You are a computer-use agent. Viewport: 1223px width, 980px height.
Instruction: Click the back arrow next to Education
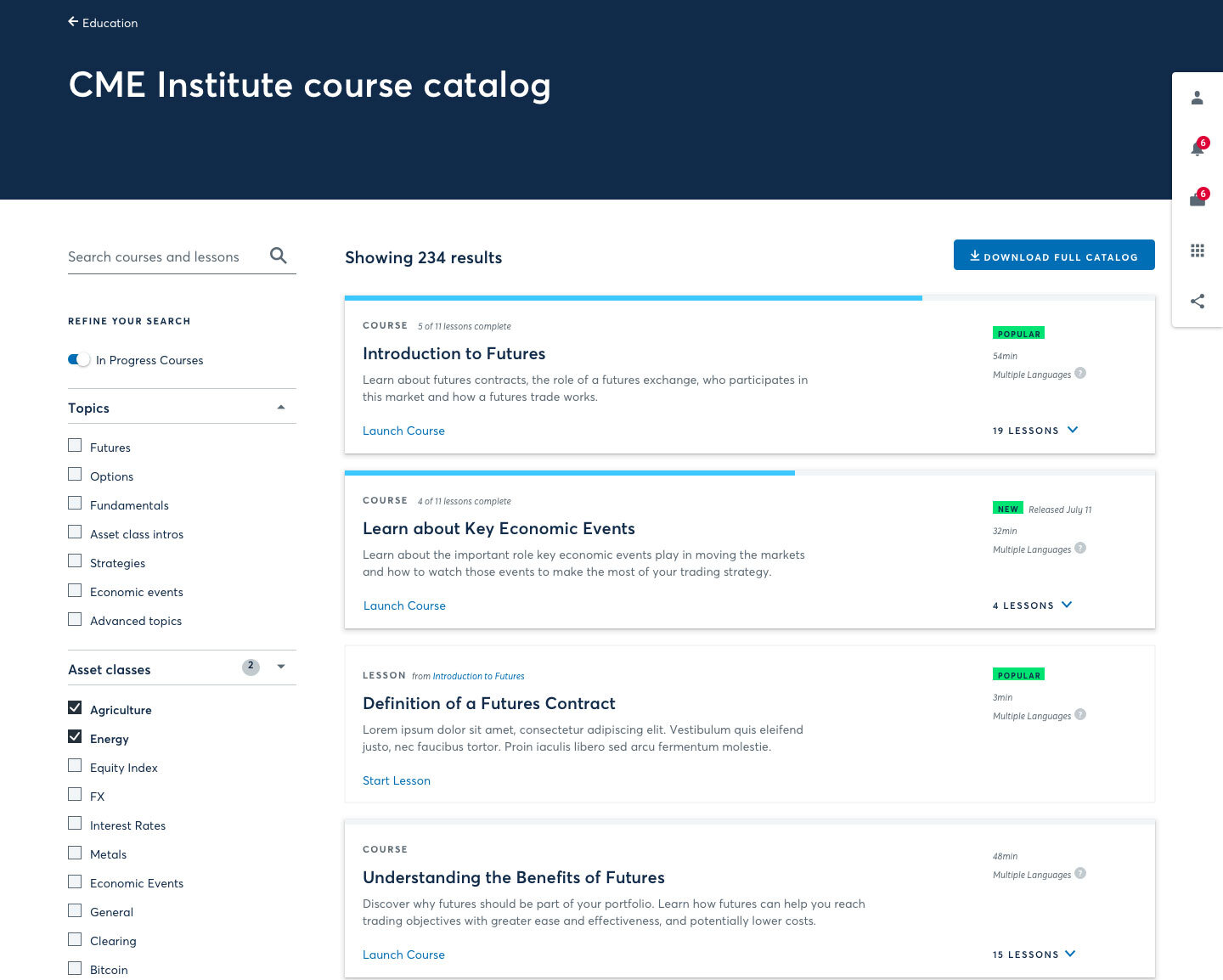[73, 22]
